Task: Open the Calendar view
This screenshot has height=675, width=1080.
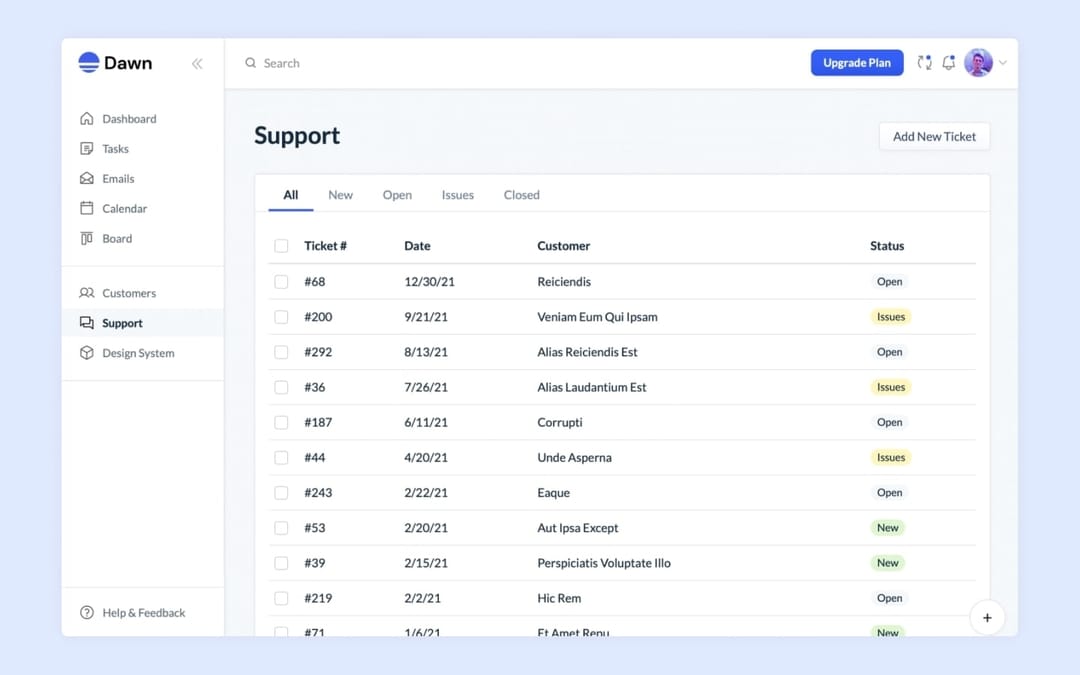Action: tap(124, 208)
